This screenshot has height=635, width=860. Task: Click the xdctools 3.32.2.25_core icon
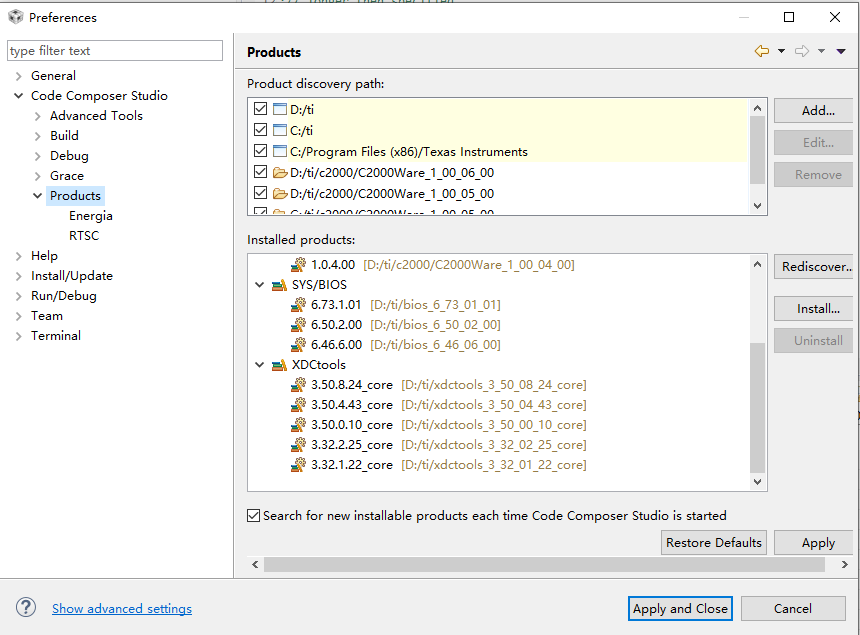[x=298, y=445]
